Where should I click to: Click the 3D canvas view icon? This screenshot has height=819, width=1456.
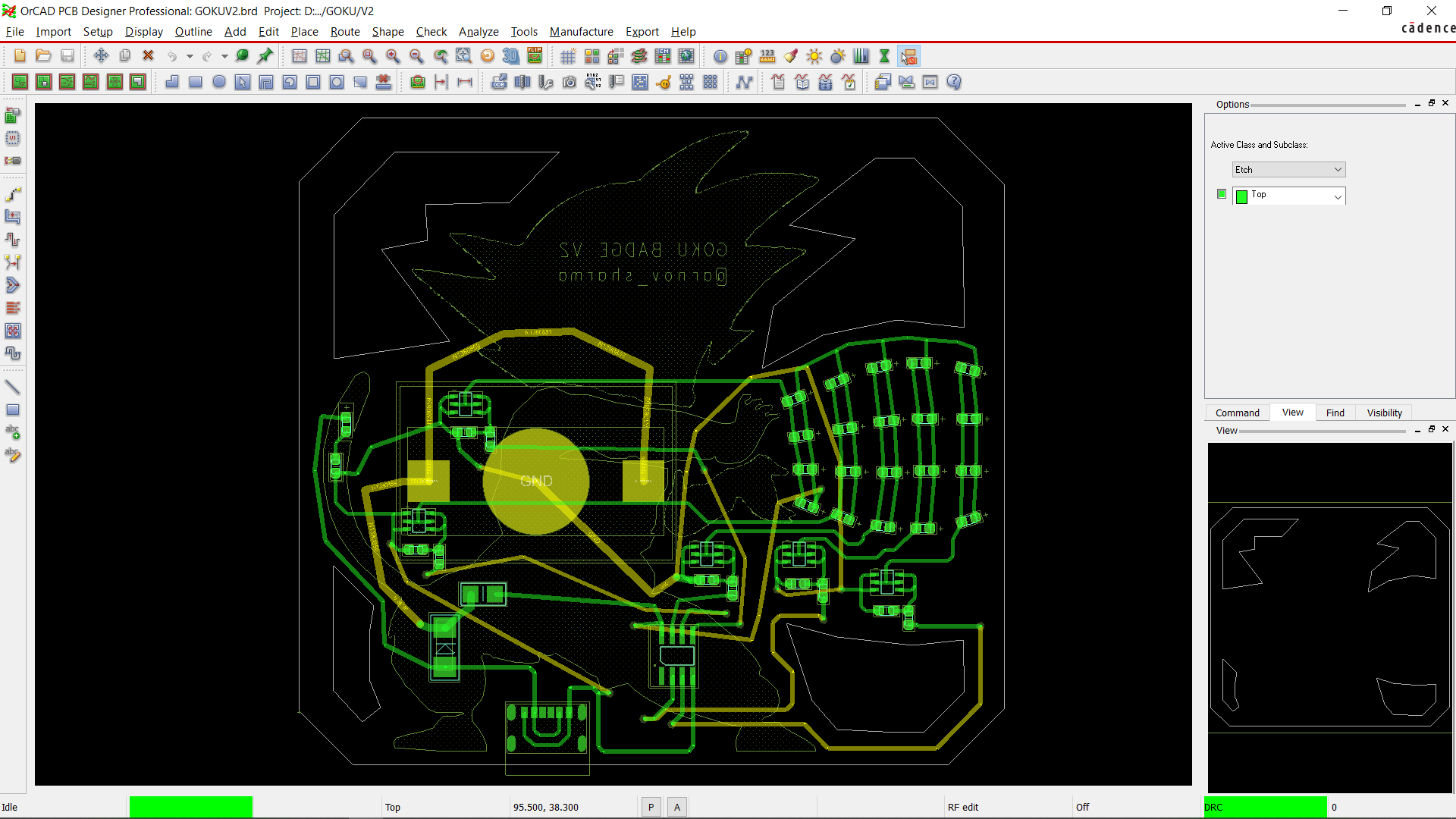tap(511, 56)
